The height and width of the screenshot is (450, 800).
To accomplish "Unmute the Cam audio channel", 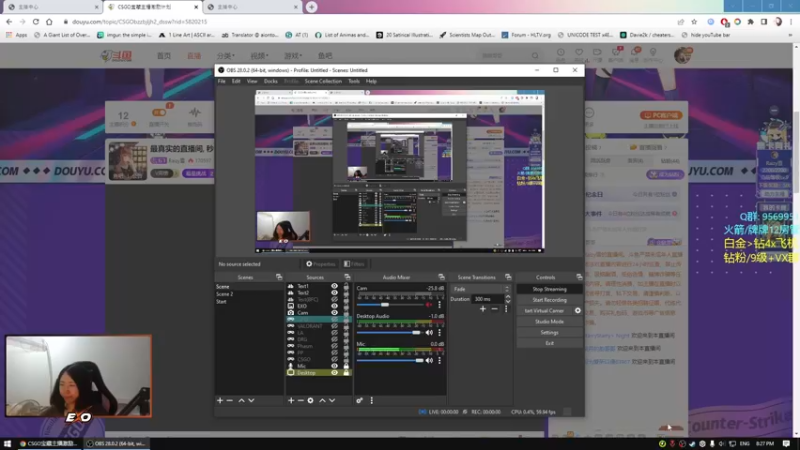I will (429, 305).
